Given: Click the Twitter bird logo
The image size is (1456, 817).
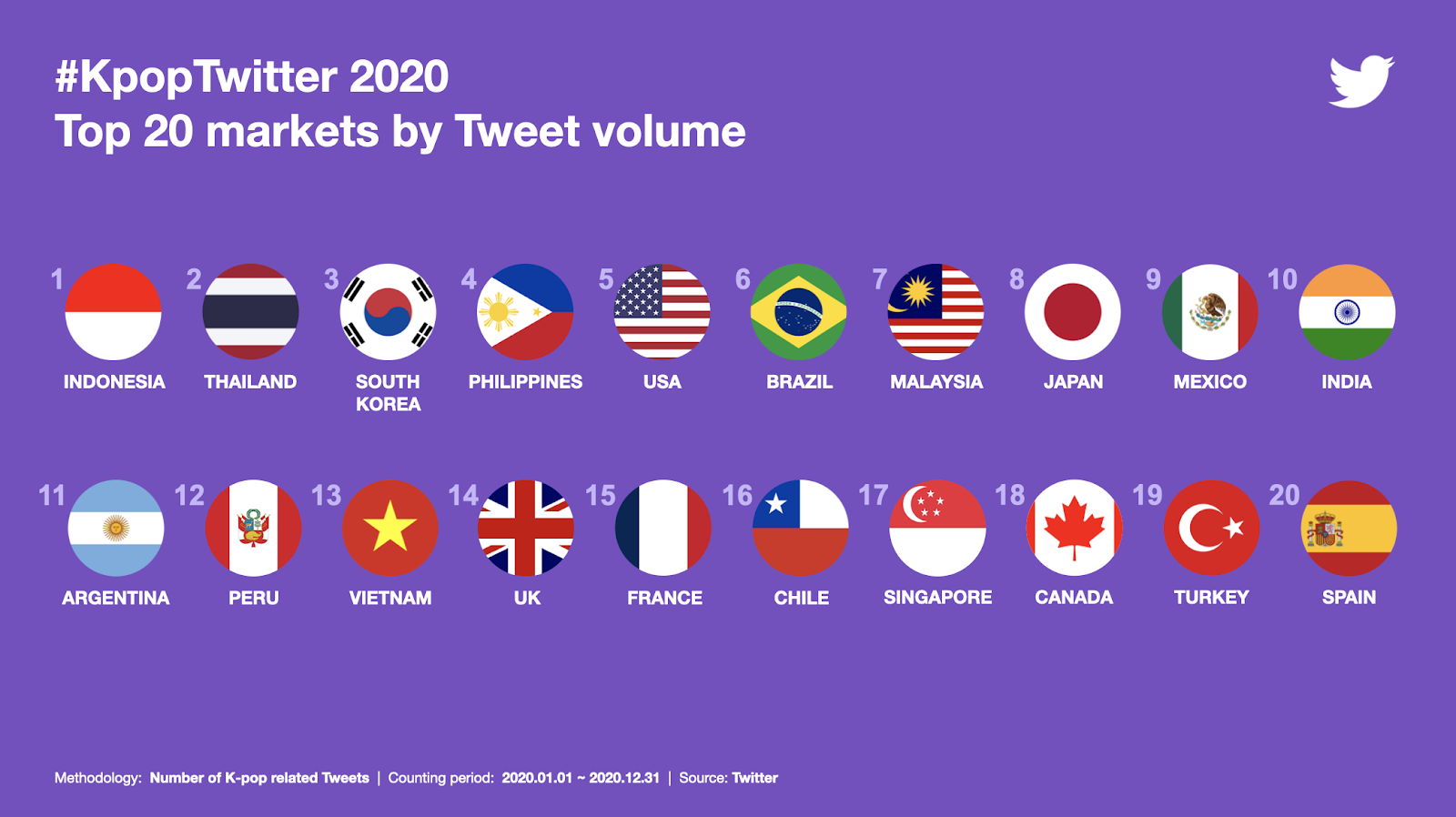Looking at the screenshot, I should coord(1361,82).
